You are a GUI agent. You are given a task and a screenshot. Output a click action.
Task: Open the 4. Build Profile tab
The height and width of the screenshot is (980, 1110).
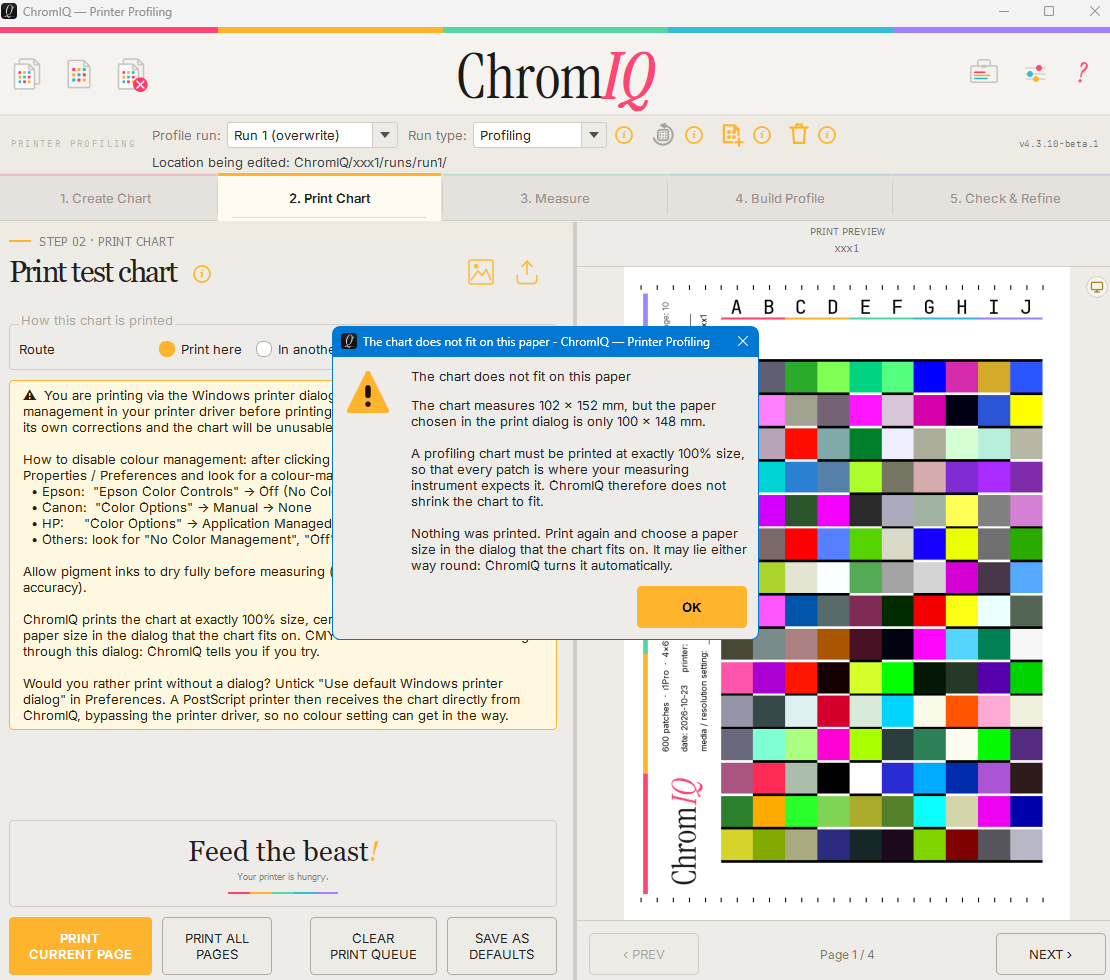(x=779, y=198)
